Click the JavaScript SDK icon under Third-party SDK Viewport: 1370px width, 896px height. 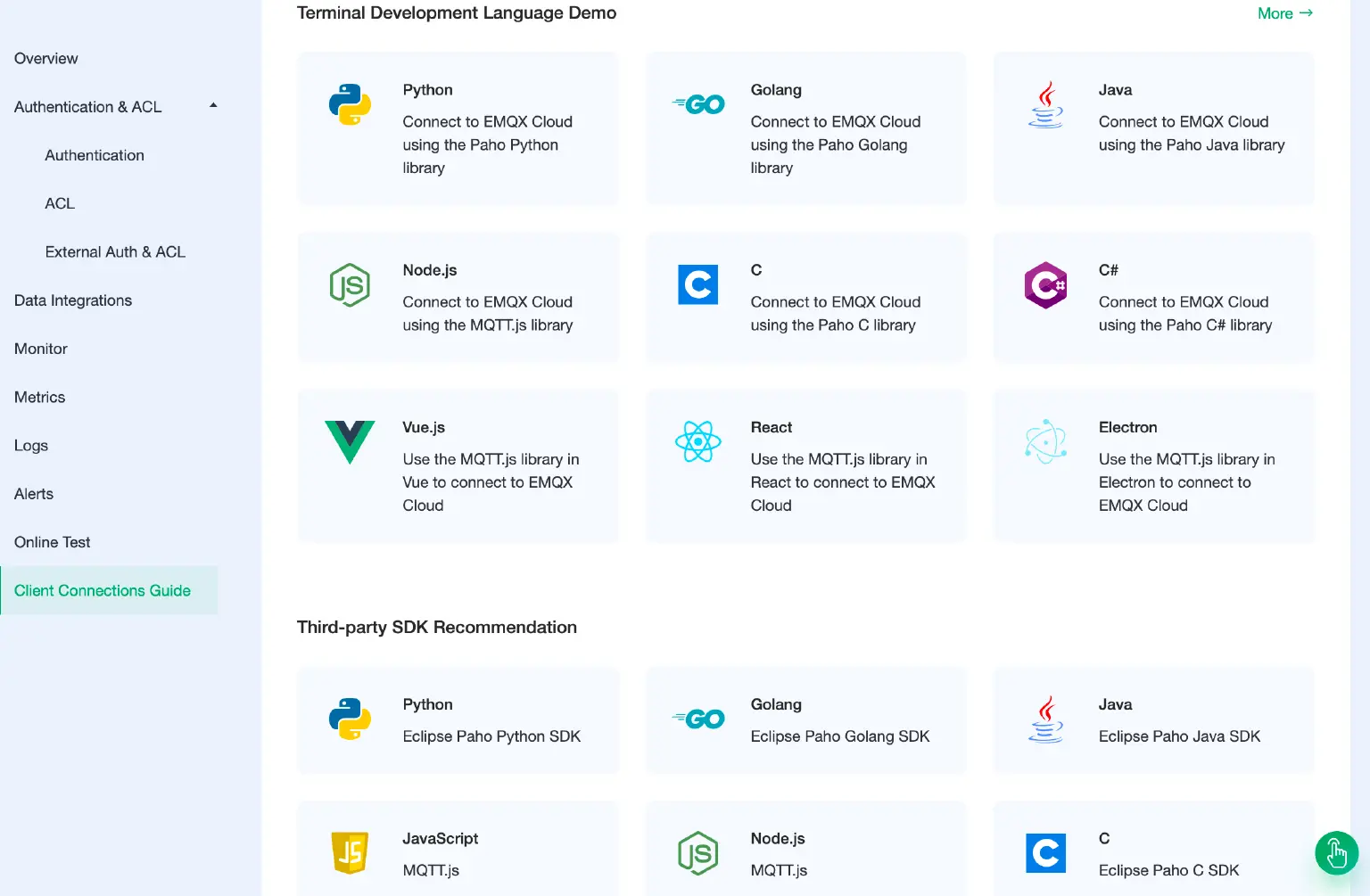(x=351, y=853)
